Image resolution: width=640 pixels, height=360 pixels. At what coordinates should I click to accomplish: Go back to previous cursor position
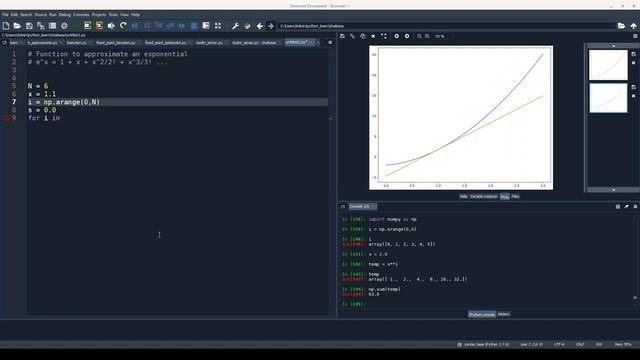[x=260, y=26]
